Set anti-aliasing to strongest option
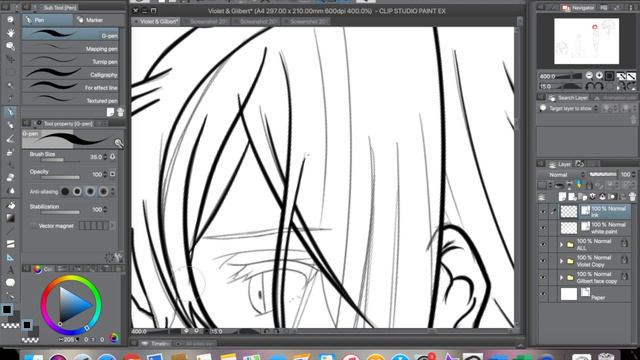 103,191
